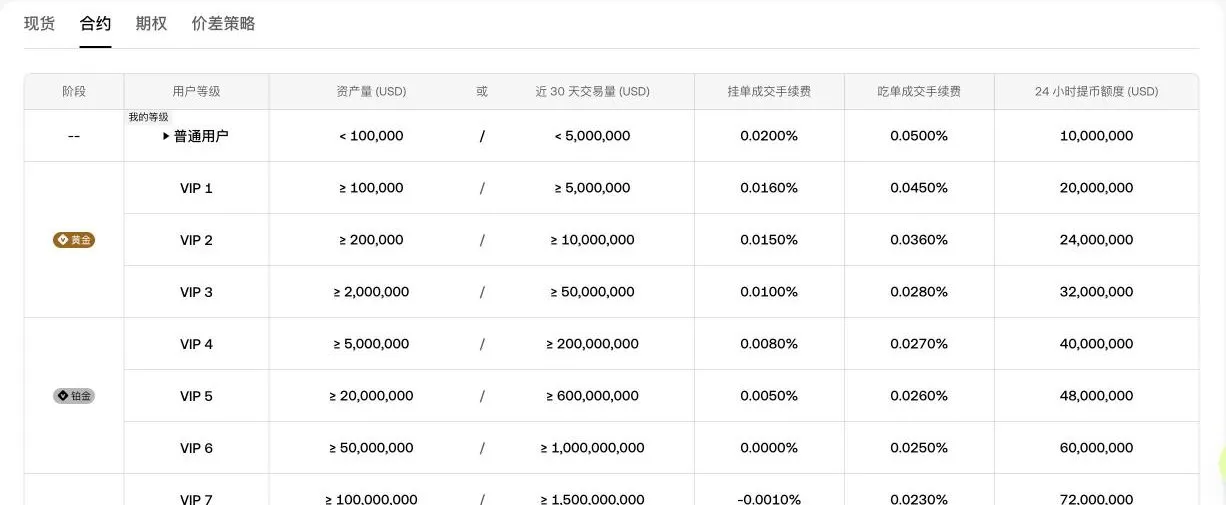Click the ≥ 200,000 asset cell
Screen dimensions: 1226x505
pos(371,240)
